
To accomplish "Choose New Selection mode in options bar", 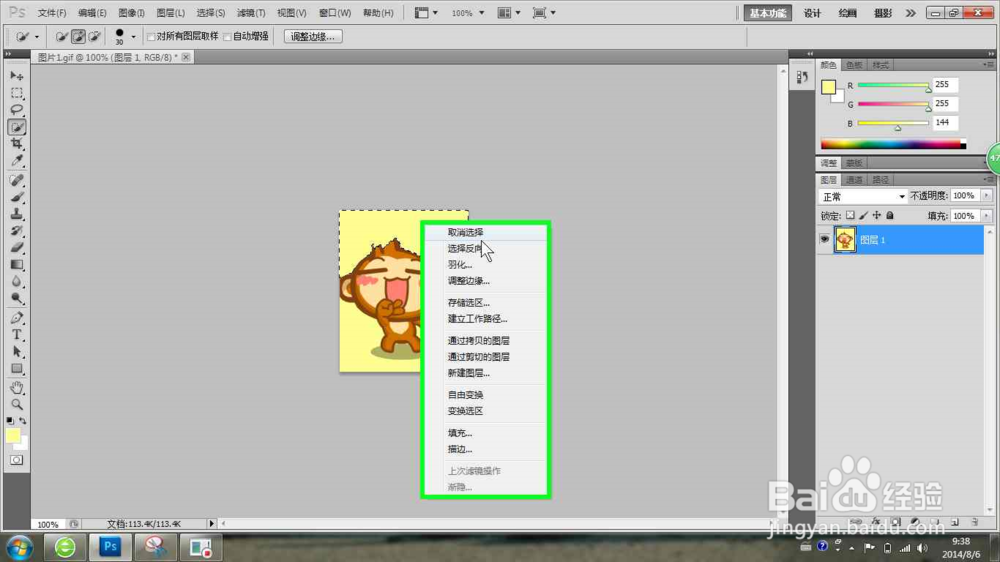I will tap(61, 36).
